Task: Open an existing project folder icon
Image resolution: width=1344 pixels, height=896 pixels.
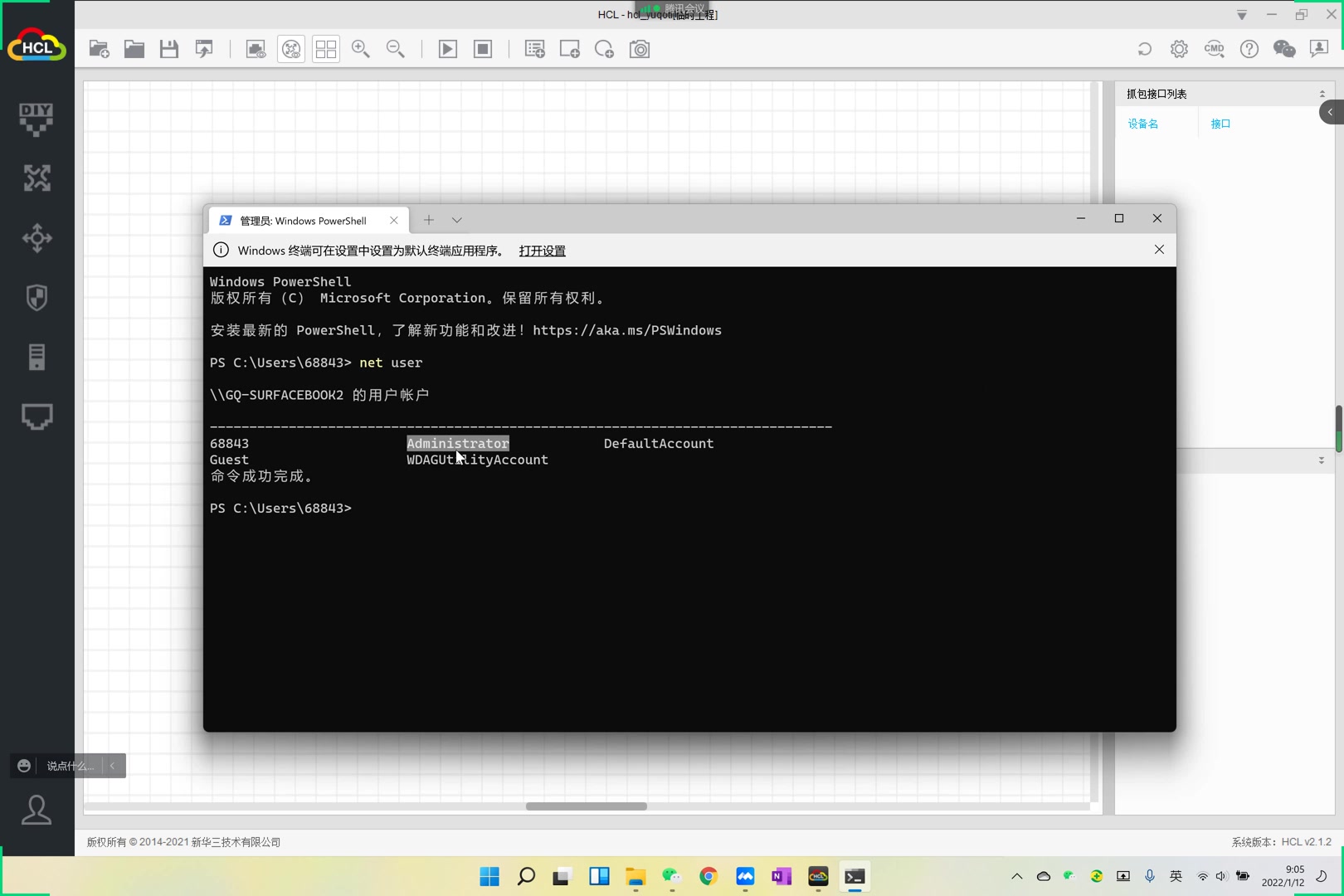Action: (134, 49)
